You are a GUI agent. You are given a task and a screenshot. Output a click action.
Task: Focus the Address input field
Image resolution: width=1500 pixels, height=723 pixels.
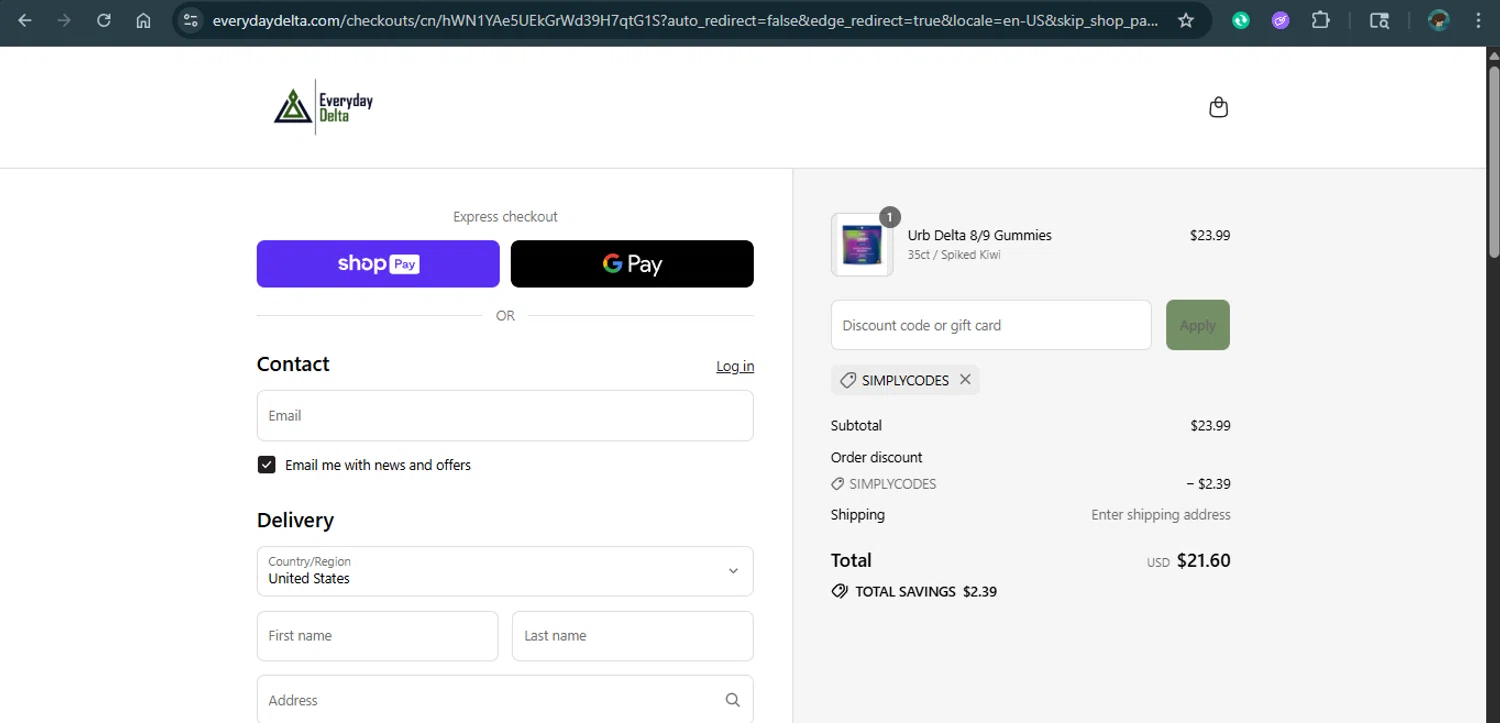(505, 700)
